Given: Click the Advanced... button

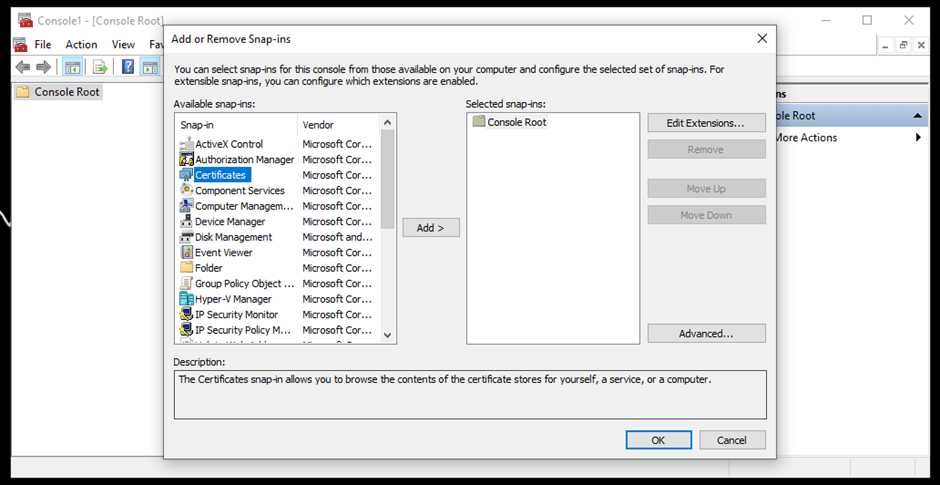Looking at the screenshot, I should click(x=706, y=333).
